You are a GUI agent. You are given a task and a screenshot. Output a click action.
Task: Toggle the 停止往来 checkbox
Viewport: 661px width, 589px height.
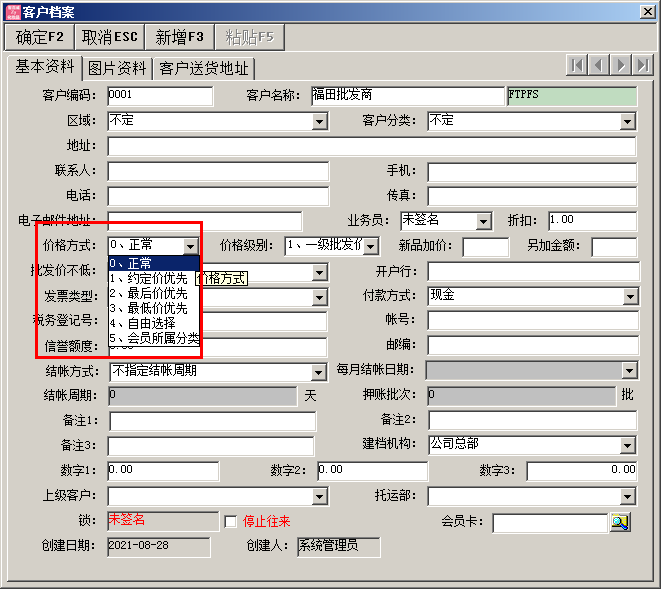pos(231,522)
